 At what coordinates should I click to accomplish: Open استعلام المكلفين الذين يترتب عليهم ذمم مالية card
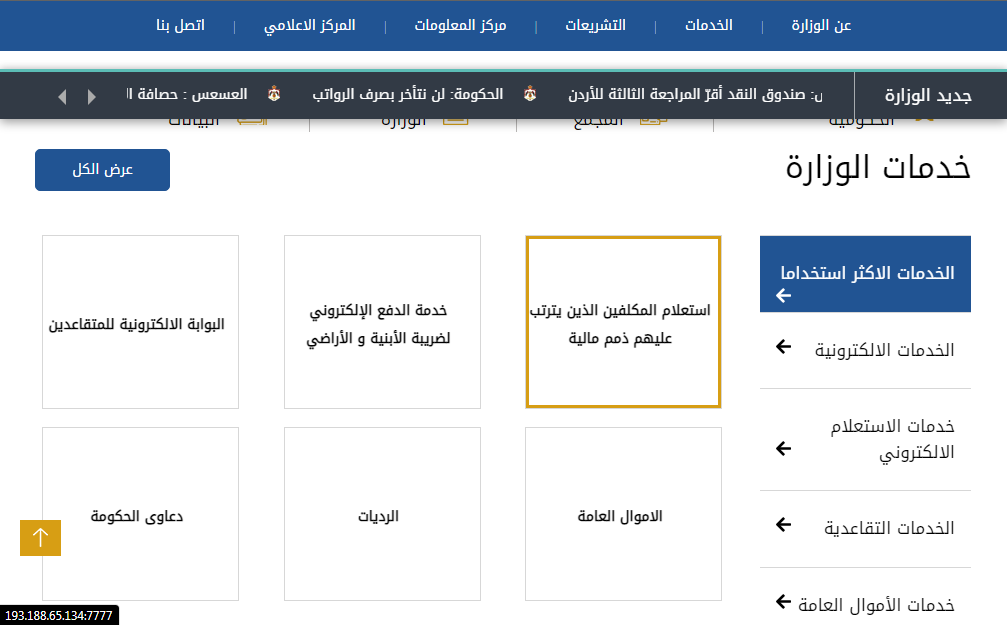[623, 323]
